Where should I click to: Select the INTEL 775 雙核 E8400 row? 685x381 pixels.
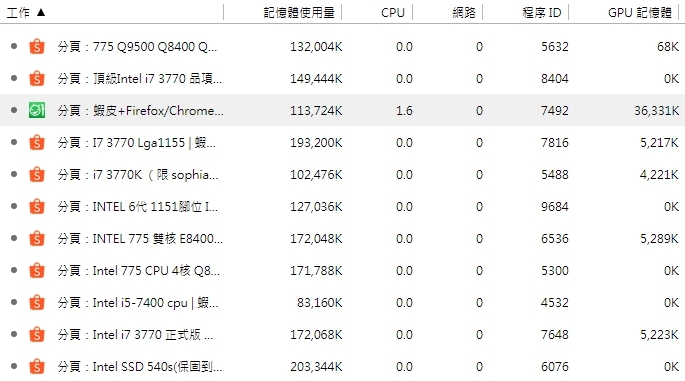pyautogui.click(x=342, y=238)
